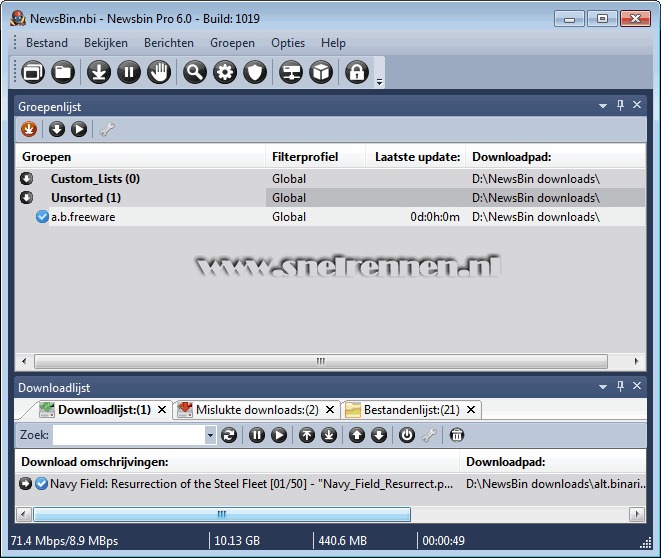Switch to the Downloadlijst:(1) tab

(104, 410)
